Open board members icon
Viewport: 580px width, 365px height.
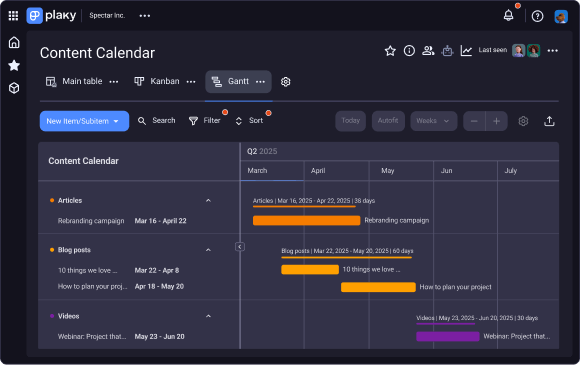click(x=428, y=51)
